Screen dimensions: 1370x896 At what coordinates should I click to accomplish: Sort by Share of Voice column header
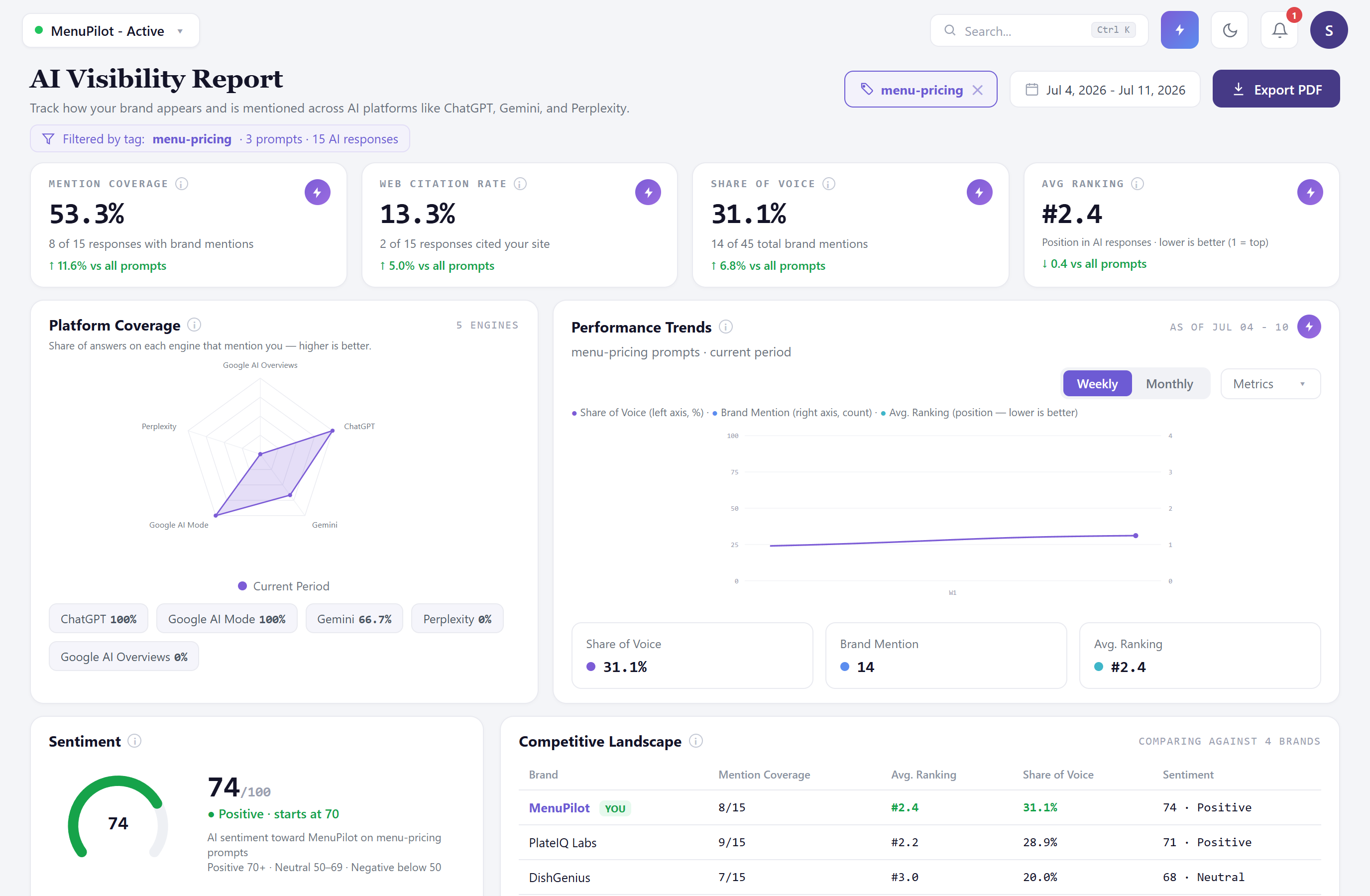[x=1057, y=775]
